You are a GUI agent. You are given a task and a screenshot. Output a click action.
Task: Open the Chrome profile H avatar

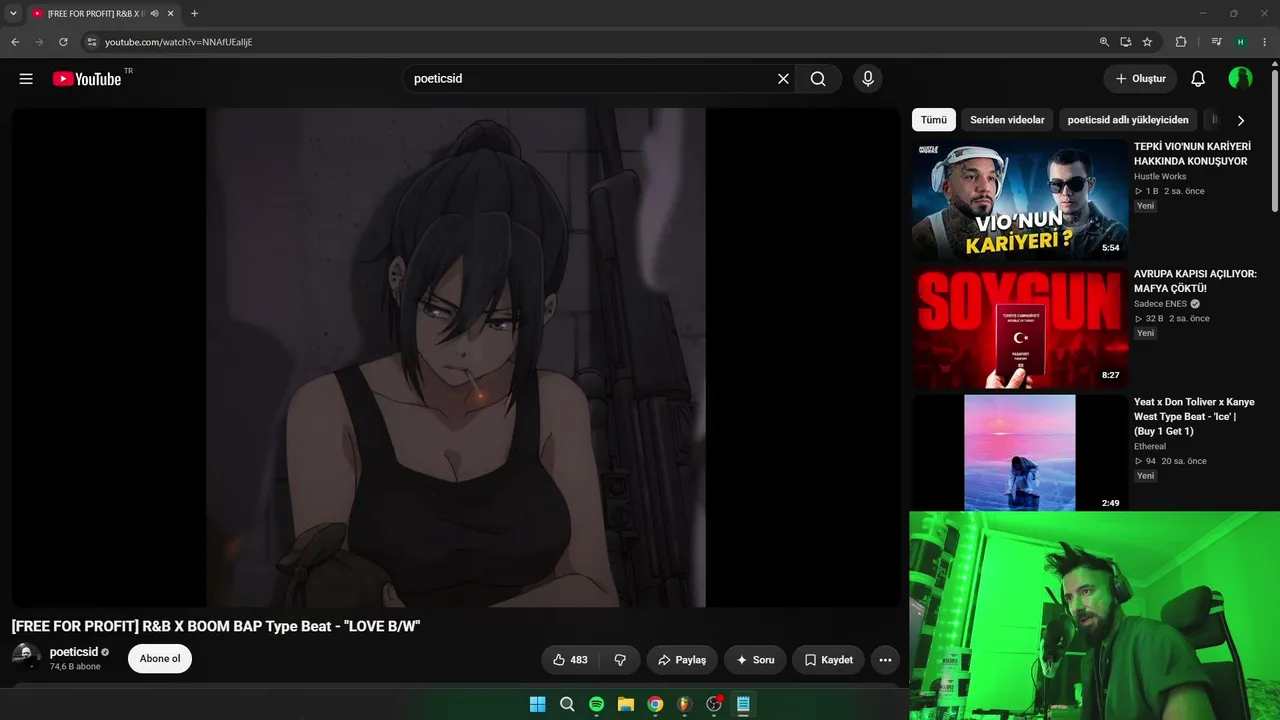[1240, 42]
